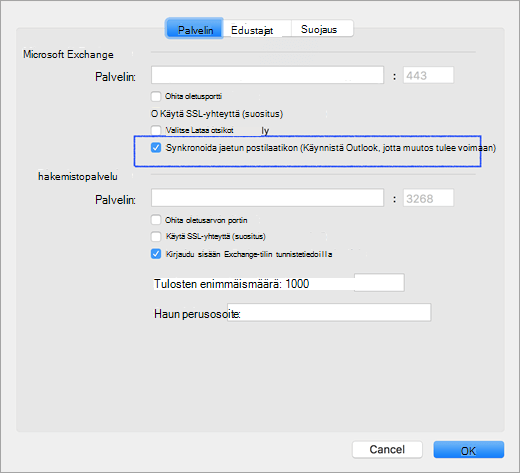520x473 pixels.
Task: Click the hakemistopalvelu Palvelin field
Action: pyautogui.click(x=267, y=198)
